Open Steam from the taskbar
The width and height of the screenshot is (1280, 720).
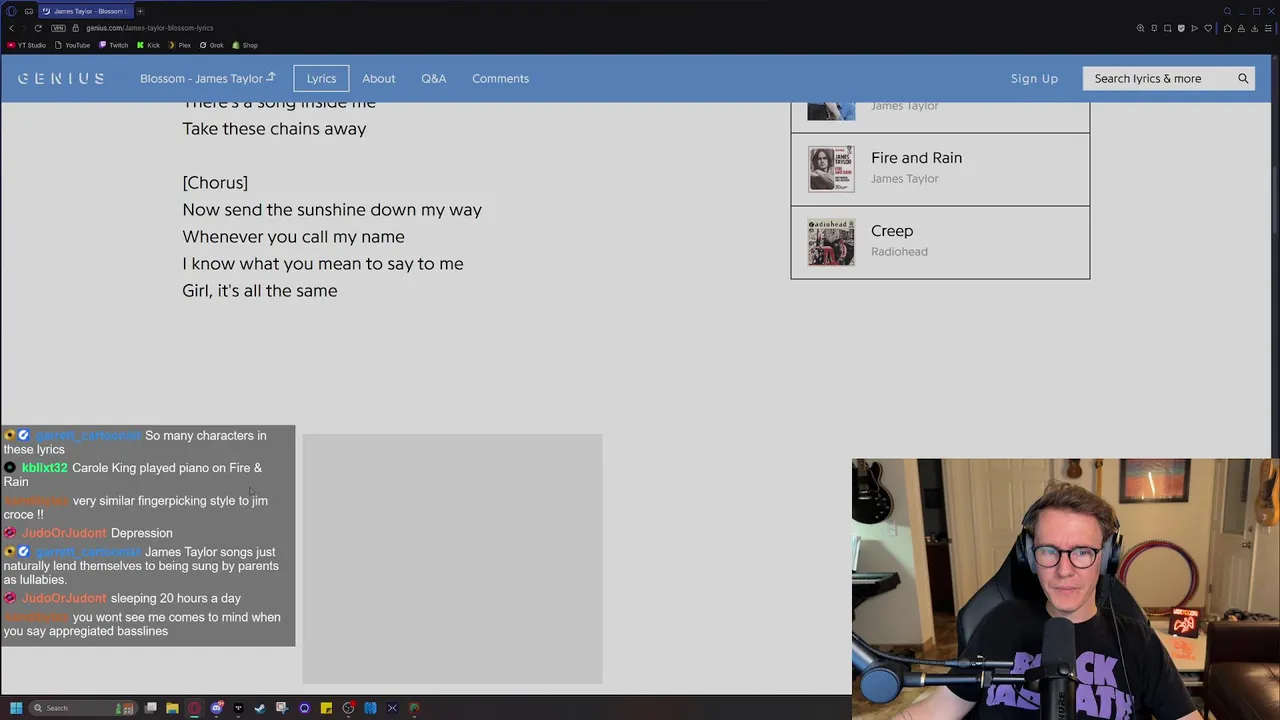coord(260,708)
